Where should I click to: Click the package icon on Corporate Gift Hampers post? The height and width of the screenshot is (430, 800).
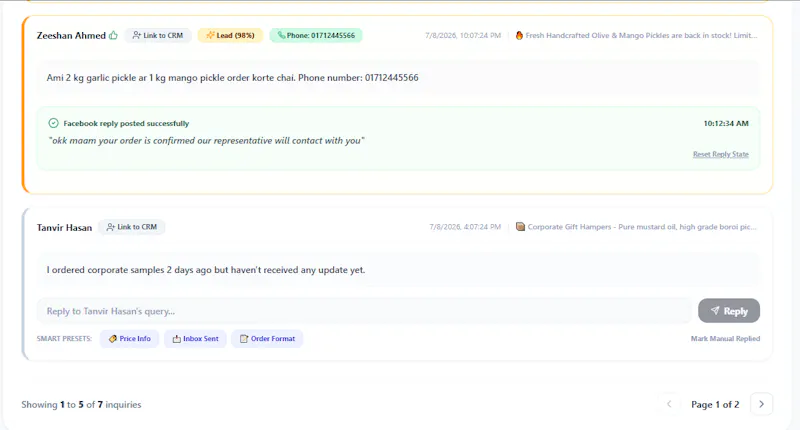point(520,226)
